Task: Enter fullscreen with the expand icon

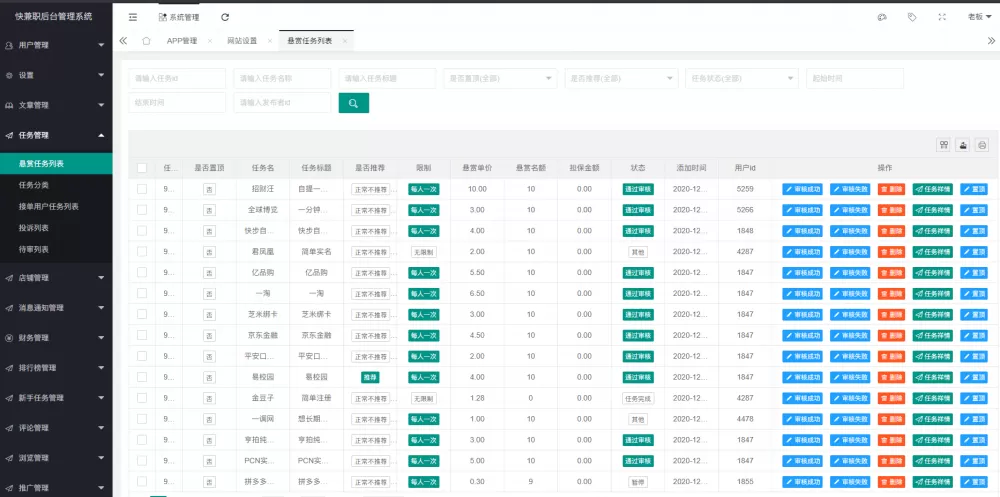Action: point(942,17)
